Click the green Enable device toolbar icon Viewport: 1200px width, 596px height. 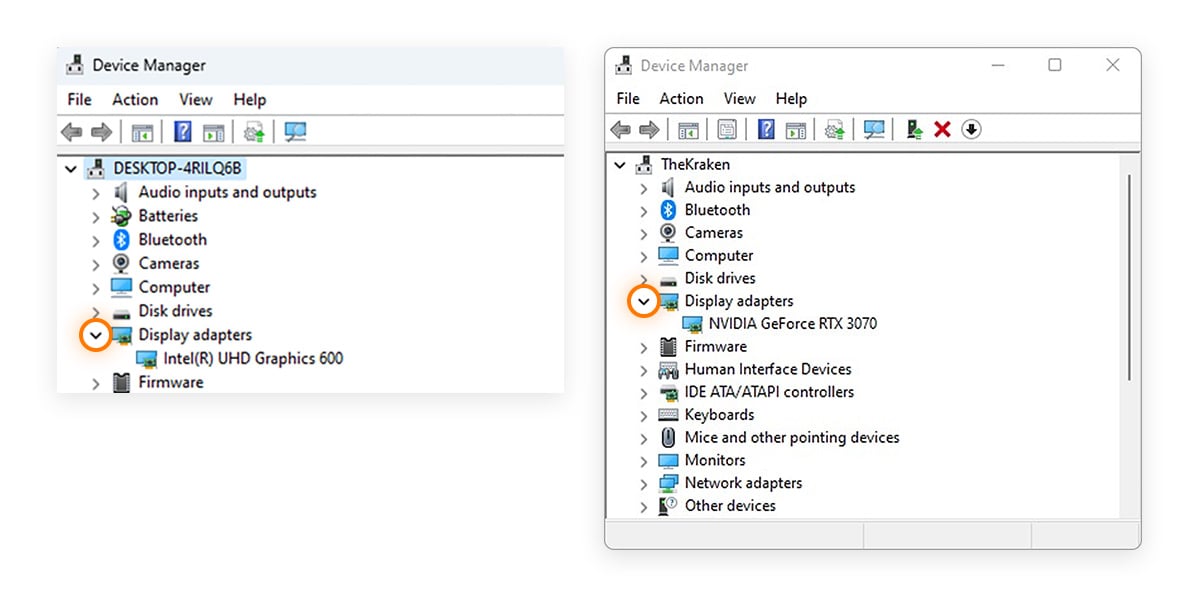coord(914,129)
